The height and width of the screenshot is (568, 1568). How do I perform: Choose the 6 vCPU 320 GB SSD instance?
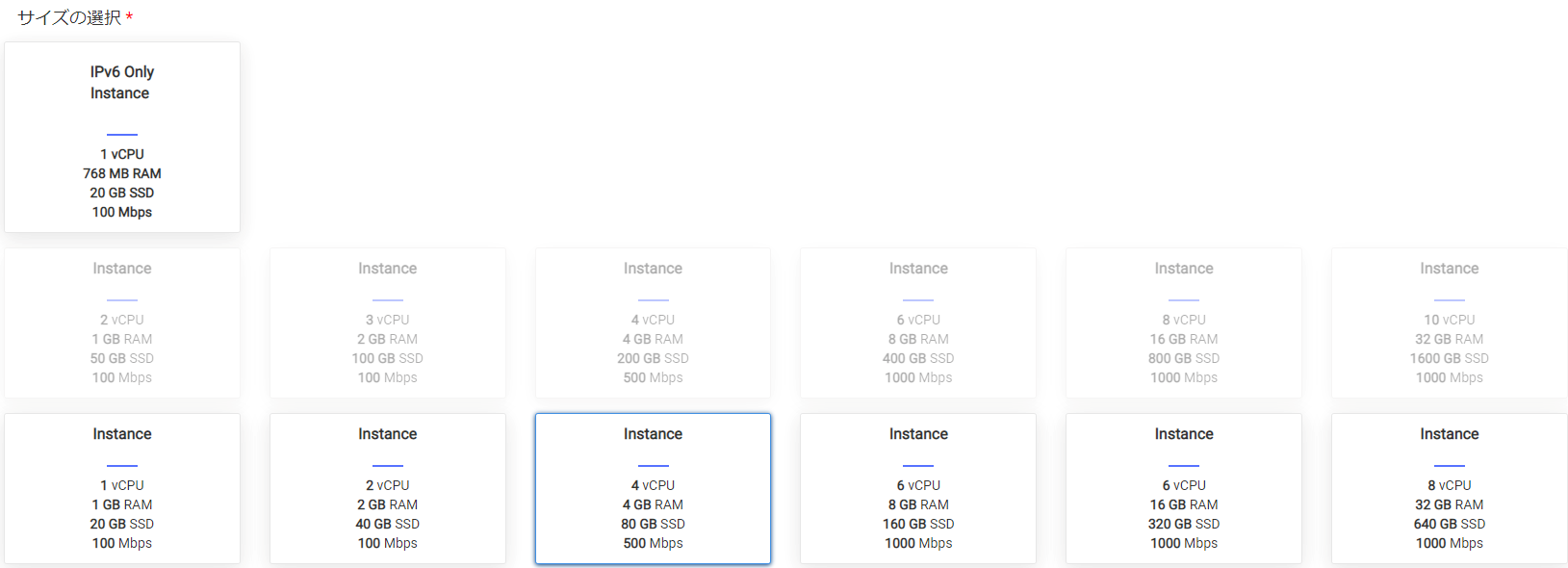(1183, 489)
